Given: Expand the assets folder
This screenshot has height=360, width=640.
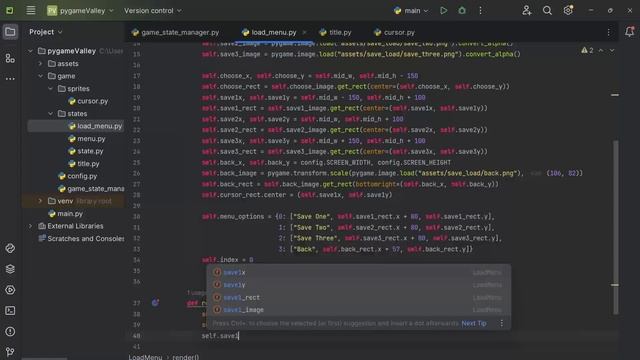Looking at the screenshot, I should tap(40, 64).
